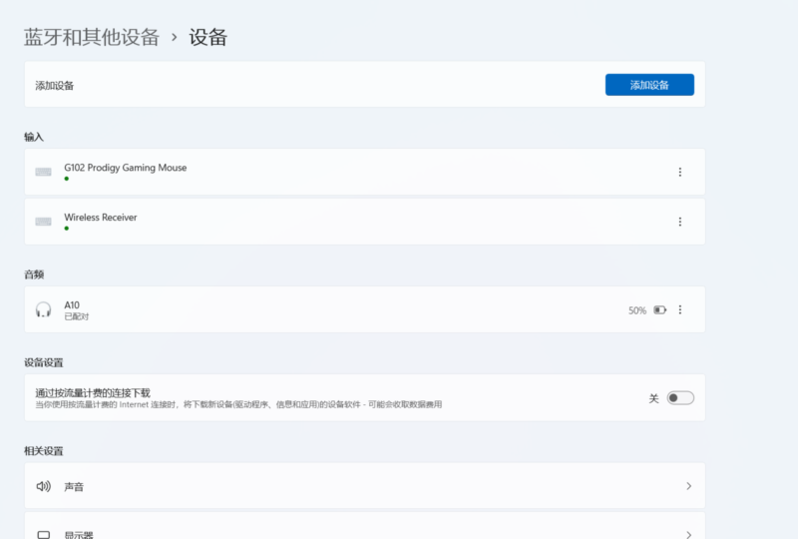The height and width of the screenshot is (539, 798).
Task: Click the A10 battery level icon
Action: click(660, 310)
